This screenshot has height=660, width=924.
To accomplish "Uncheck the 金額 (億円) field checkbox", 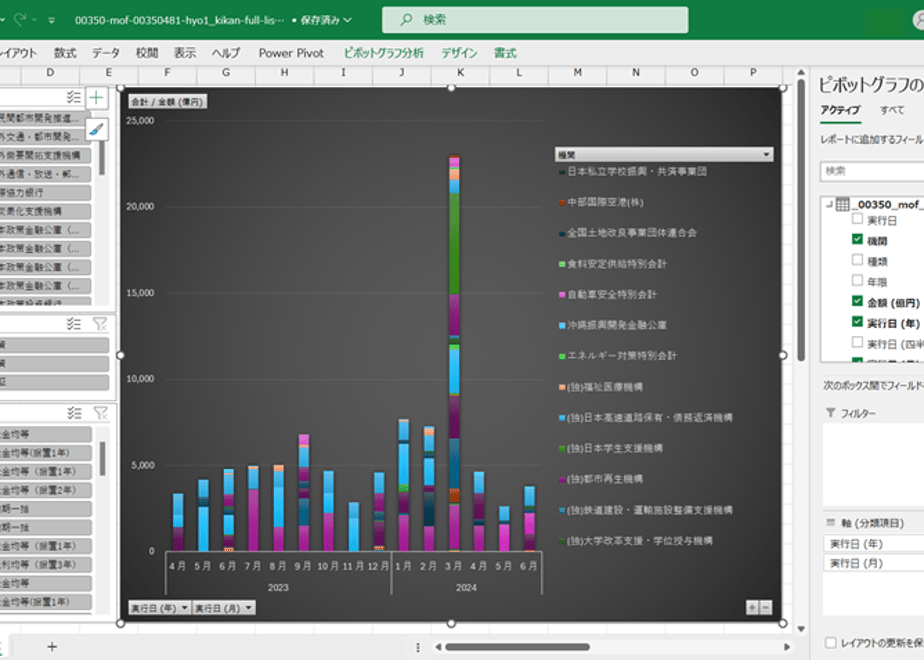I will tap(857, 301).
